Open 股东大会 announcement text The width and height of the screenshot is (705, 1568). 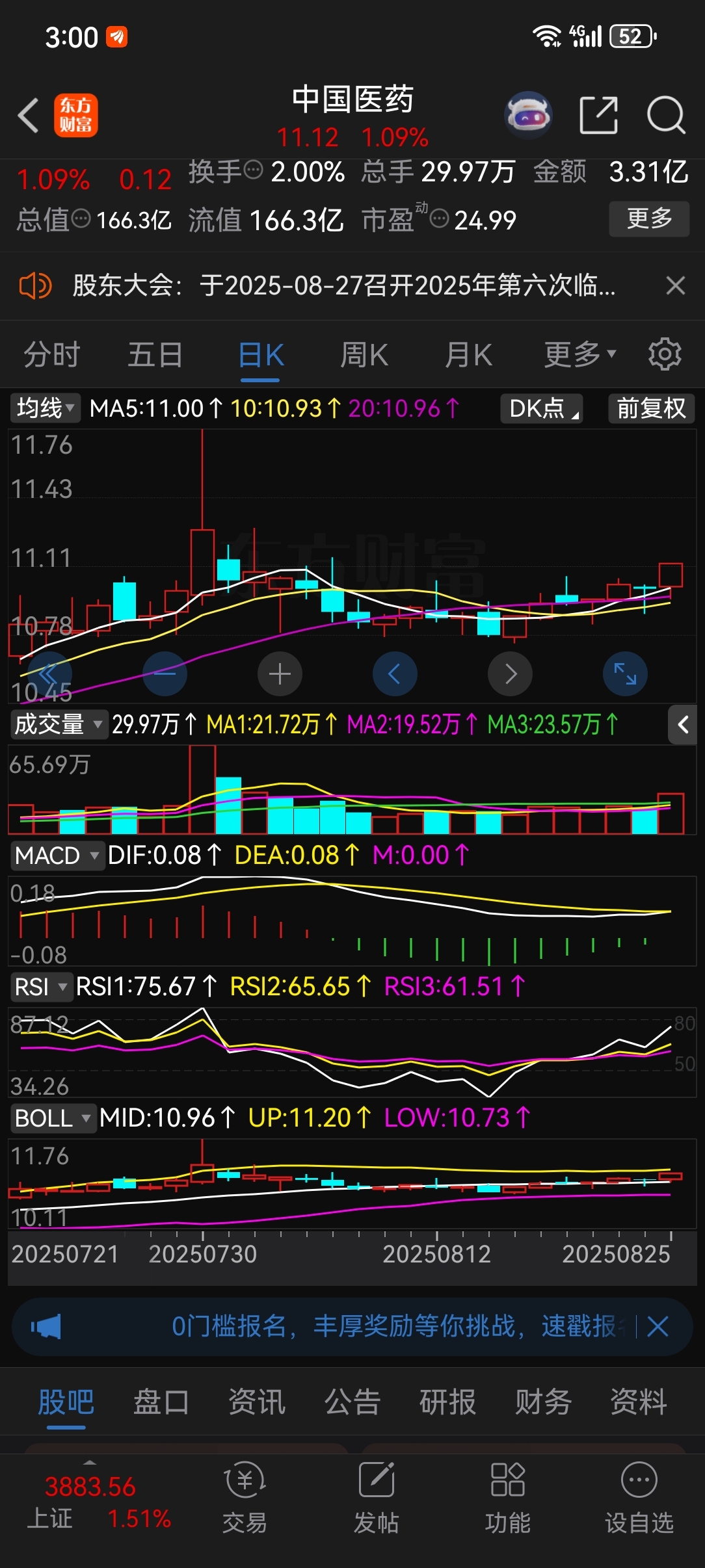click(x=343, y=285)
